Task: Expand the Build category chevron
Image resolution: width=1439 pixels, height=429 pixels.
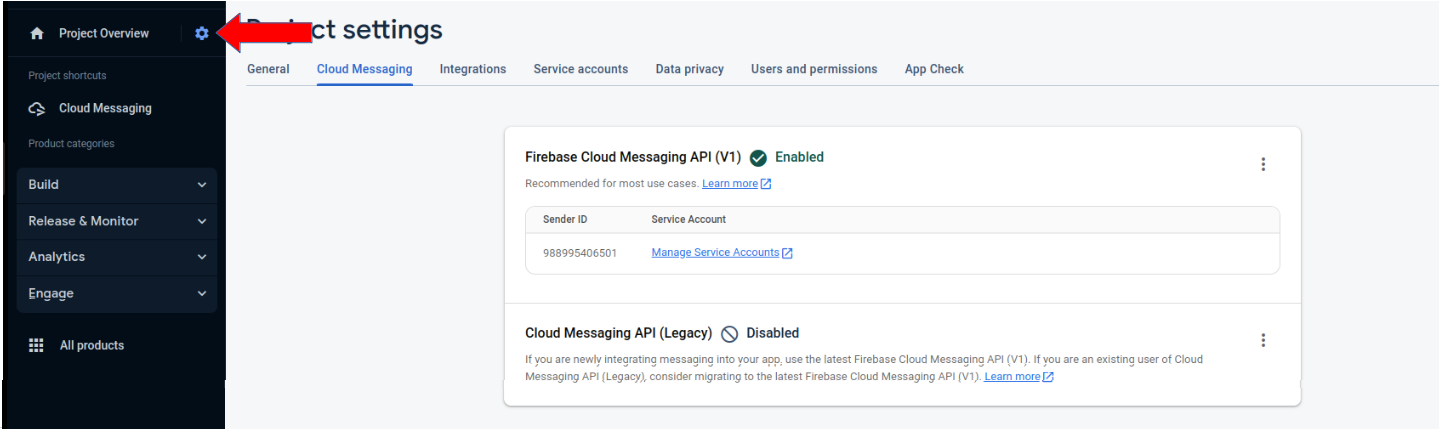Action: pyautogui.click(x=202, y=185)
